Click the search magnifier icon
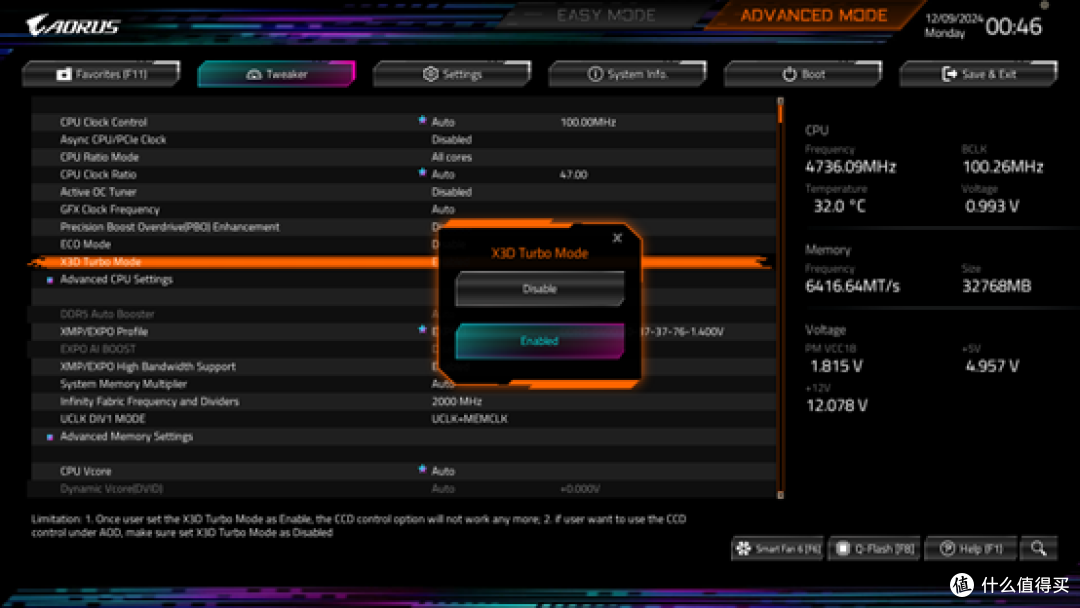This screenshot has height=608, width=1080. (1039, 549)
